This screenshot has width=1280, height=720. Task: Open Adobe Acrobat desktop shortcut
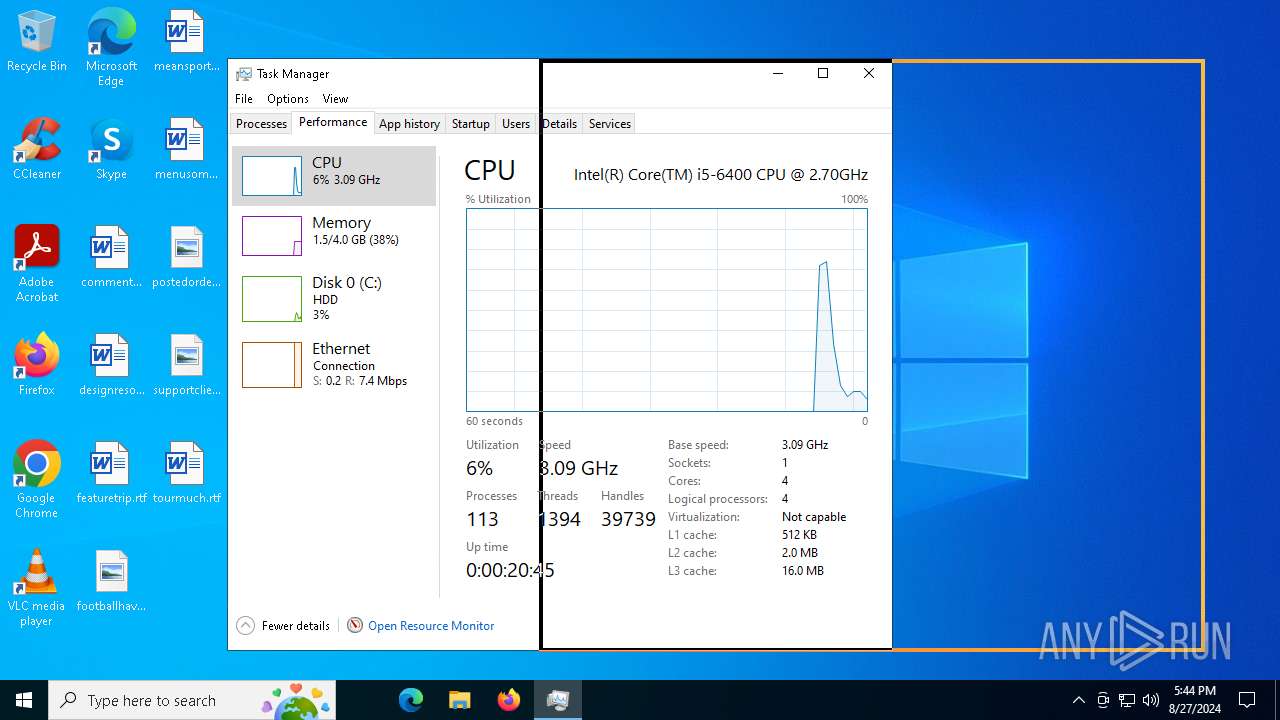click(x=37, y=264)
